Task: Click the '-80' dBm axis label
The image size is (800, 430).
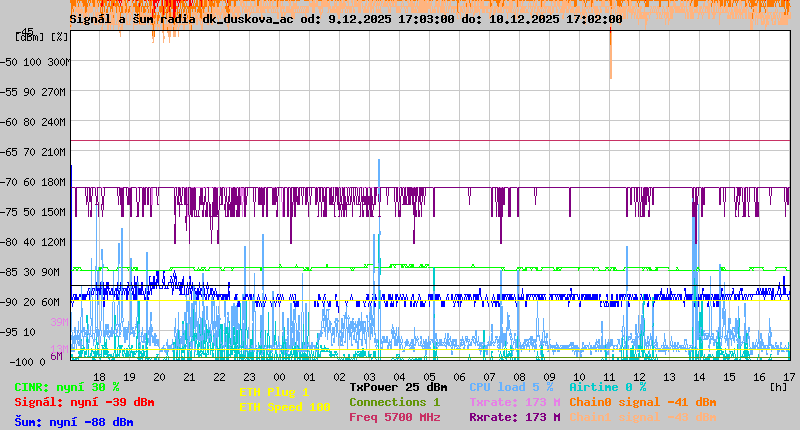Action: tap(9, 242)
